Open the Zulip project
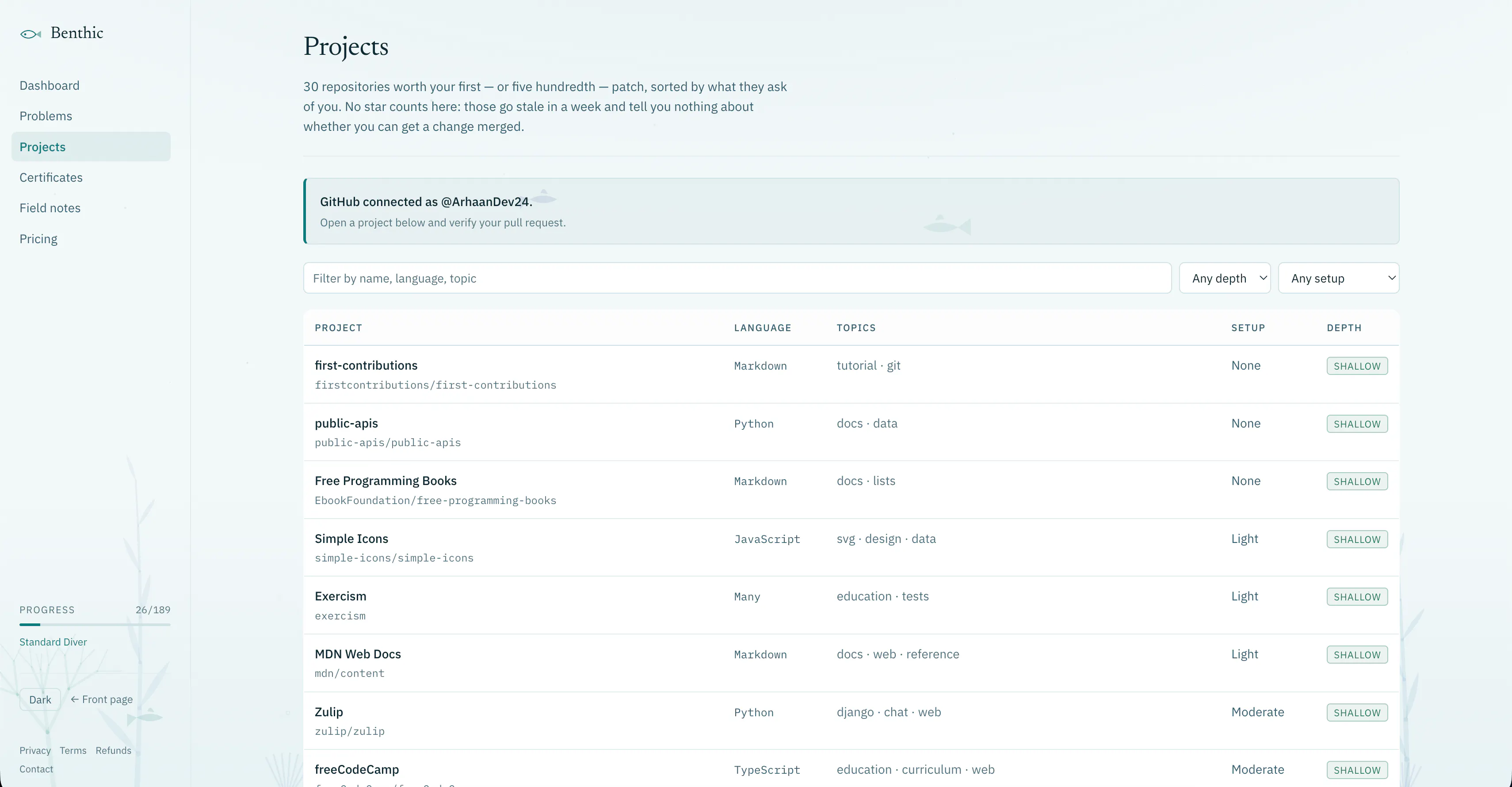The image size is (1512, 787). point(328,712)
